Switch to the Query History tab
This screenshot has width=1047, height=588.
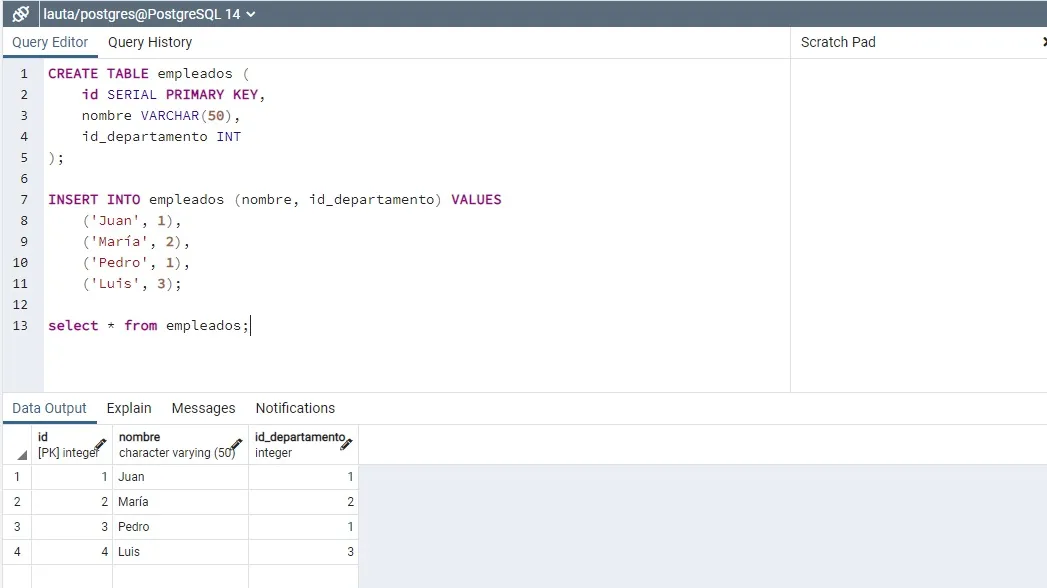[149, 42]
